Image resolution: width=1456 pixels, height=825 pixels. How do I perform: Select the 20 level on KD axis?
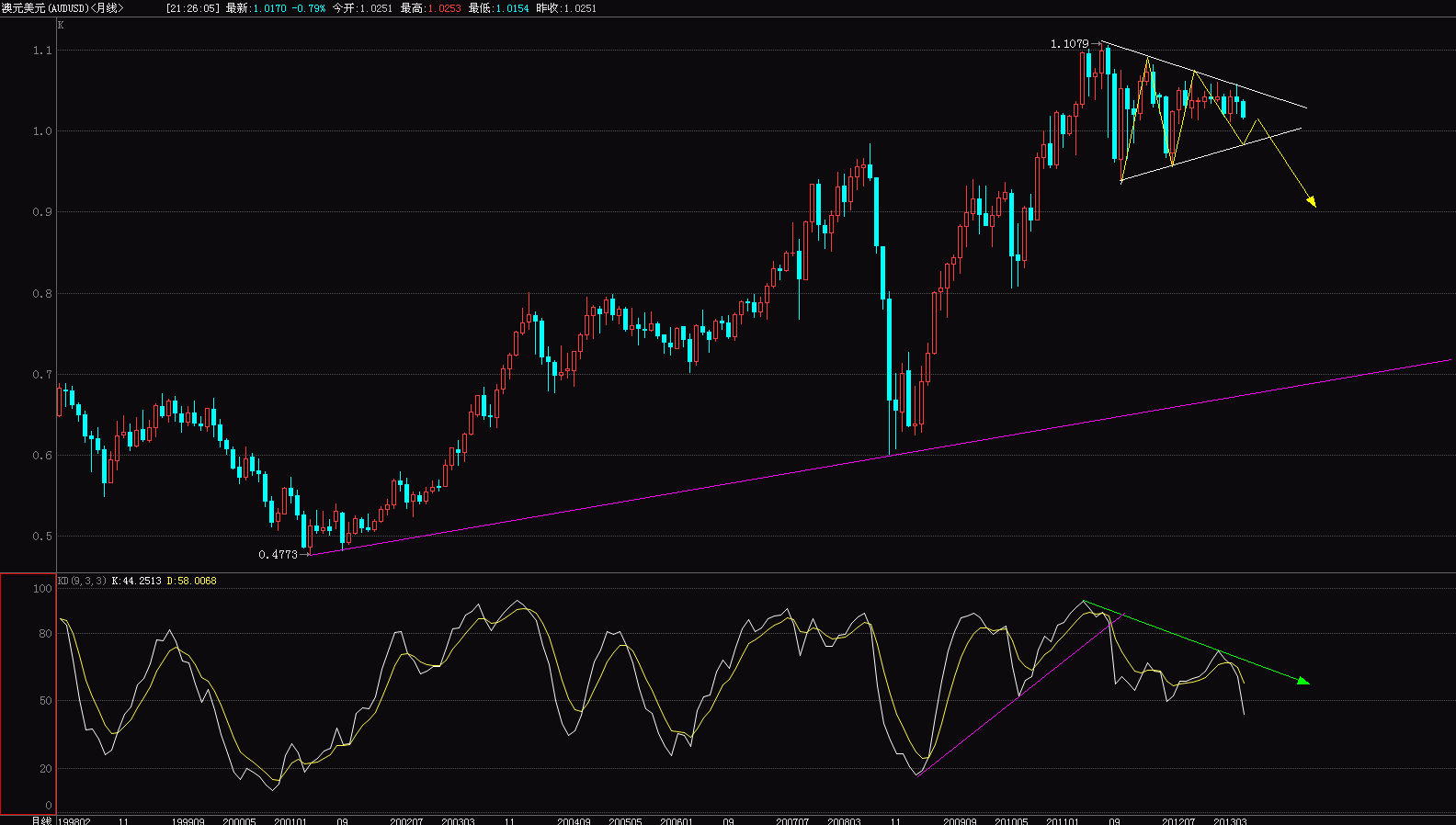pos(46,769)
